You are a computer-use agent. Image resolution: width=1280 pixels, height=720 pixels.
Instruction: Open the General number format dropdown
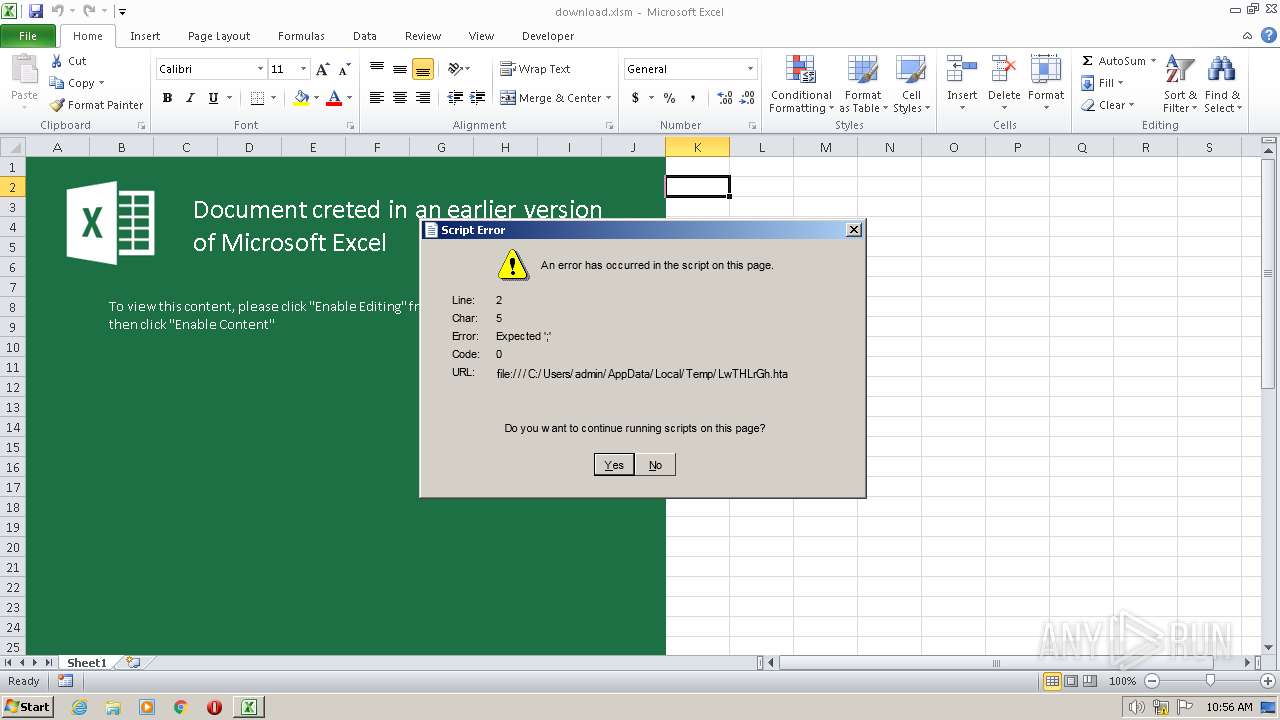(x=750, y=69)
